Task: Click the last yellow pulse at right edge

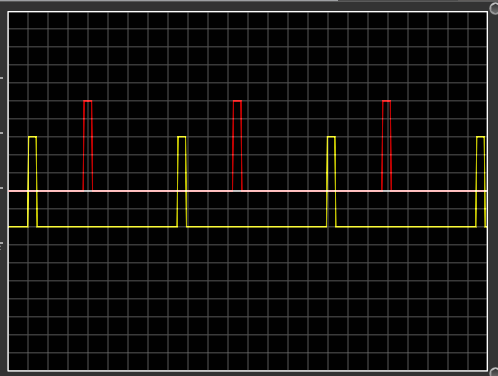Action: tap(481, 182)
